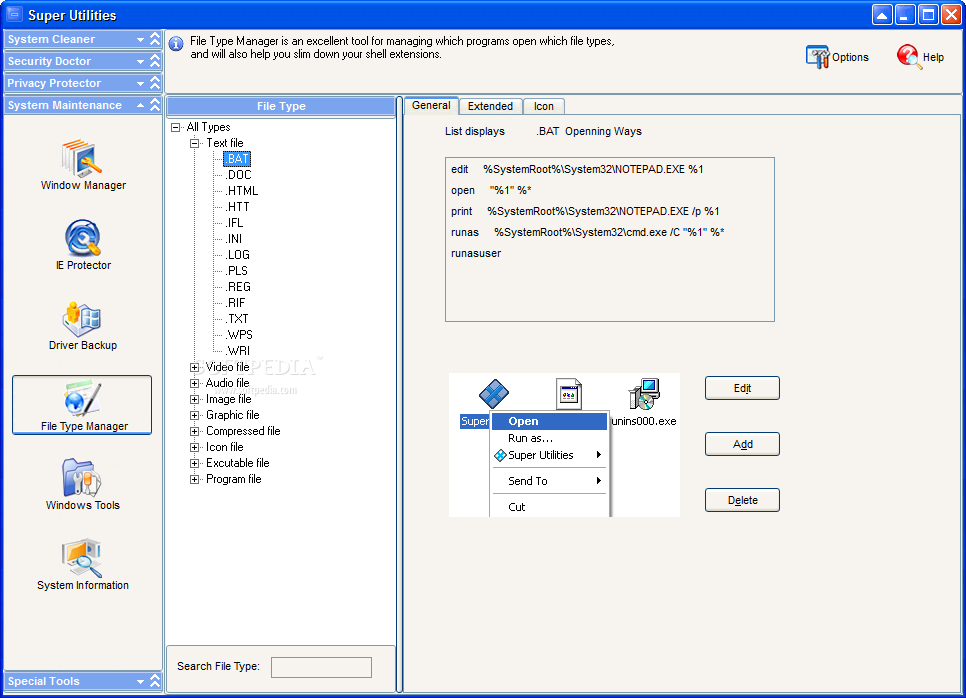The width and height of the screenshot is (966, 698).
Task: Select the File Type Manager icon
Action: coord(82,405)
